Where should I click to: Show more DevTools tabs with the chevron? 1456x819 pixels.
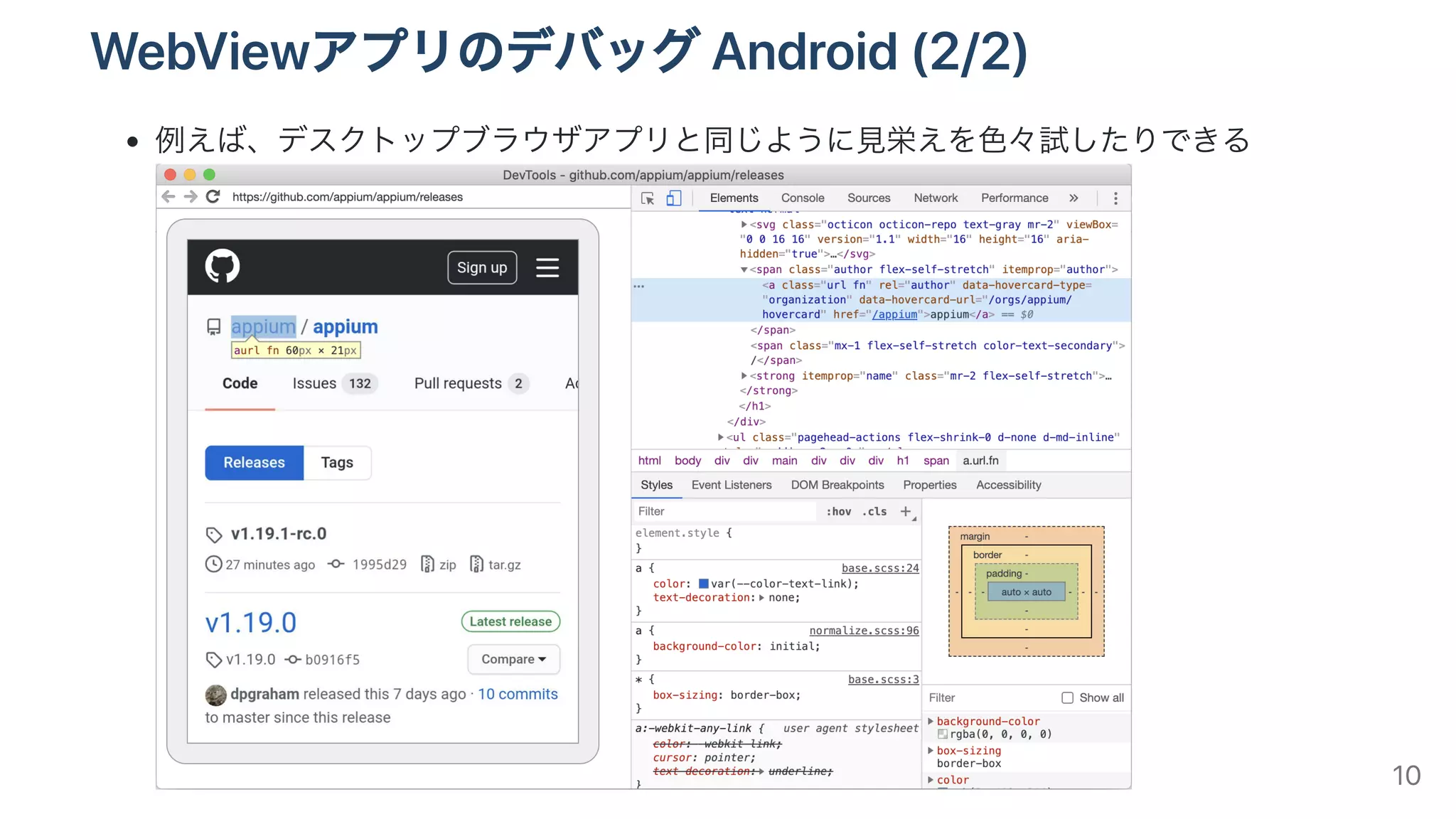coord(1074,198)
